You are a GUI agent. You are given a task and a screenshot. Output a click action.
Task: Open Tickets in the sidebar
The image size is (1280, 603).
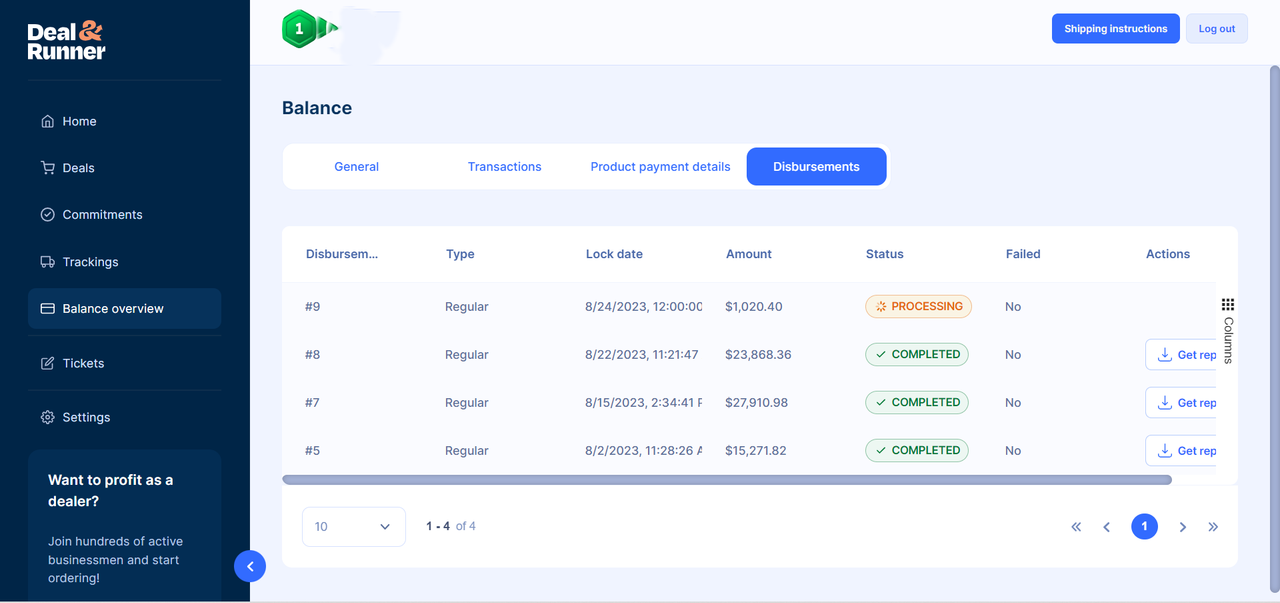coord(124,363)
